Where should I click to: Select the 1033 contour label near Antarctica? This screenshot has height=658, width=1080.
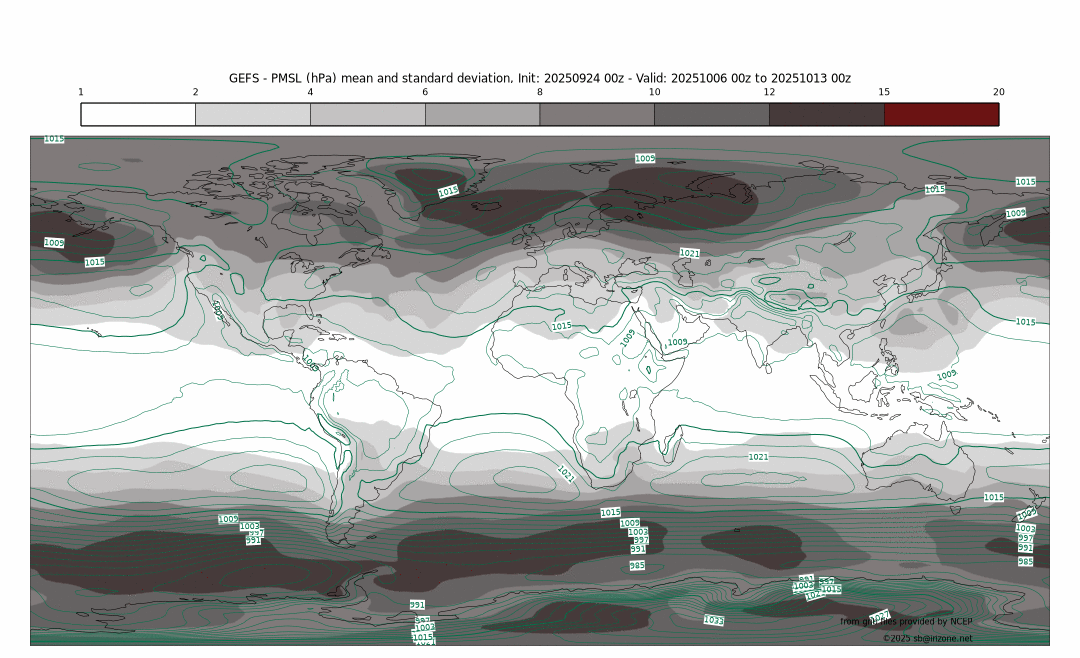(x=713, y=620)
